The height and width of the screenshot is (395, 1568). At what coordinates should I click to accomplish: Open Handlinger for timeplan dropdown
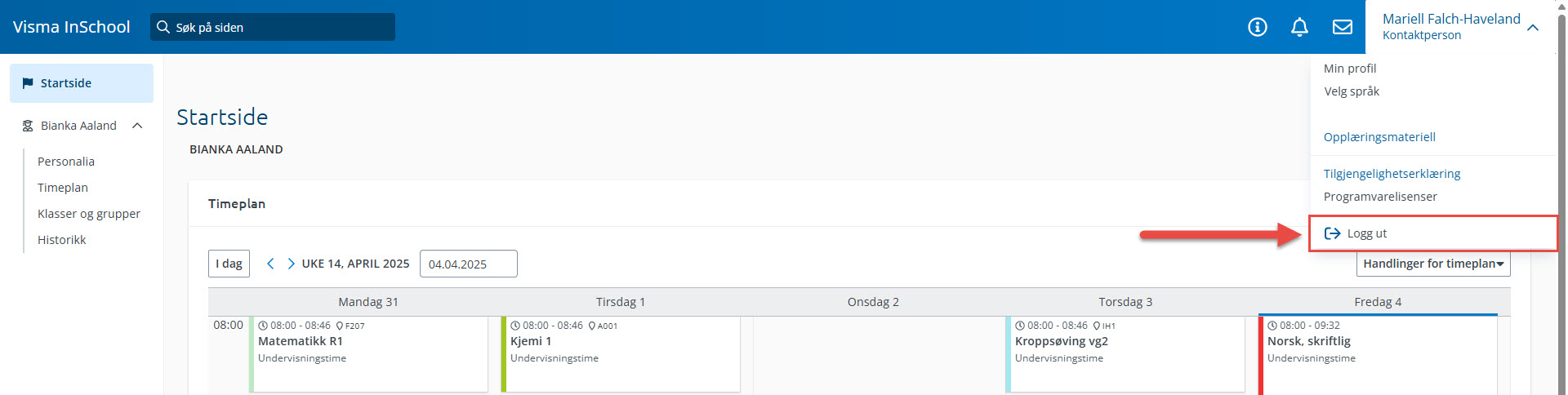[x=1433, y=264]
